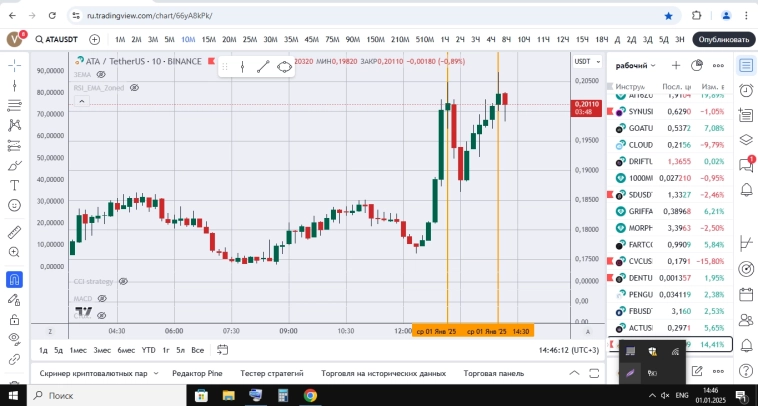Select the 45M timeframe
Viewport: 758px width, 406px height.
[311, 39]
